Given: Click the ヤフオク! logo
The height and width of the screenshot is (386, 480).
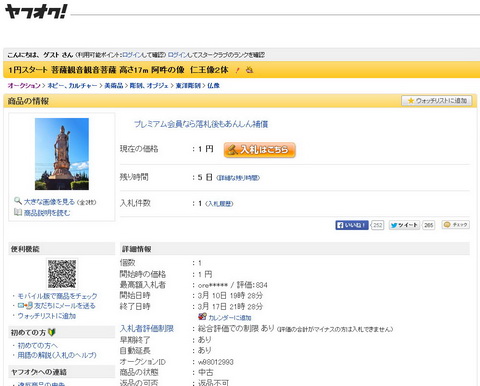Looking at the screenshot, I should coord(36,12).
